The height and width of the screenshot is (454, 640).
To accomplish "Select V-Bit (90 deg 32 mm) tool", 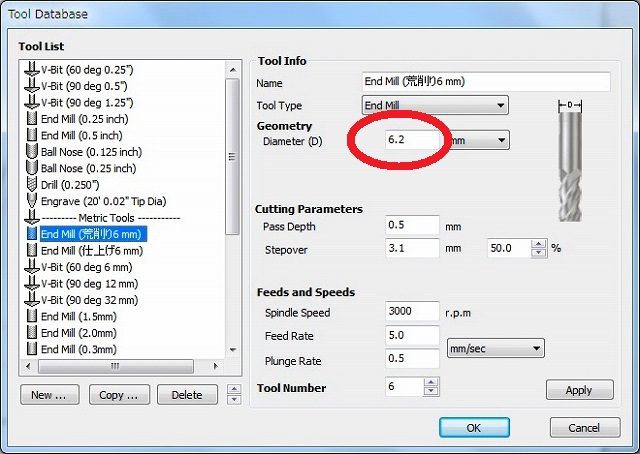I will coord(90,300).
